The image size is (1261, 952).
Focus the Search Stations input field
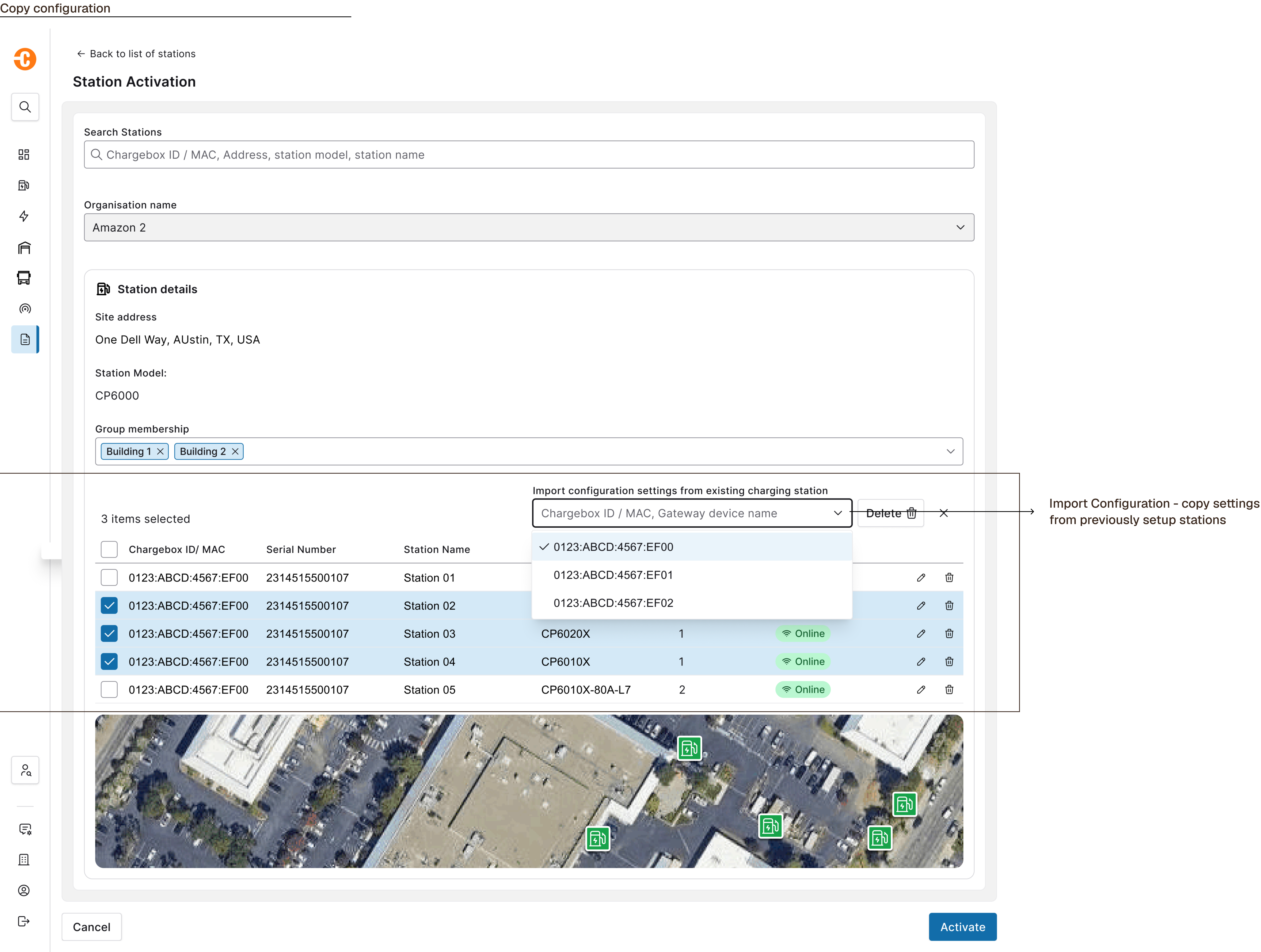tap(529, 155)
